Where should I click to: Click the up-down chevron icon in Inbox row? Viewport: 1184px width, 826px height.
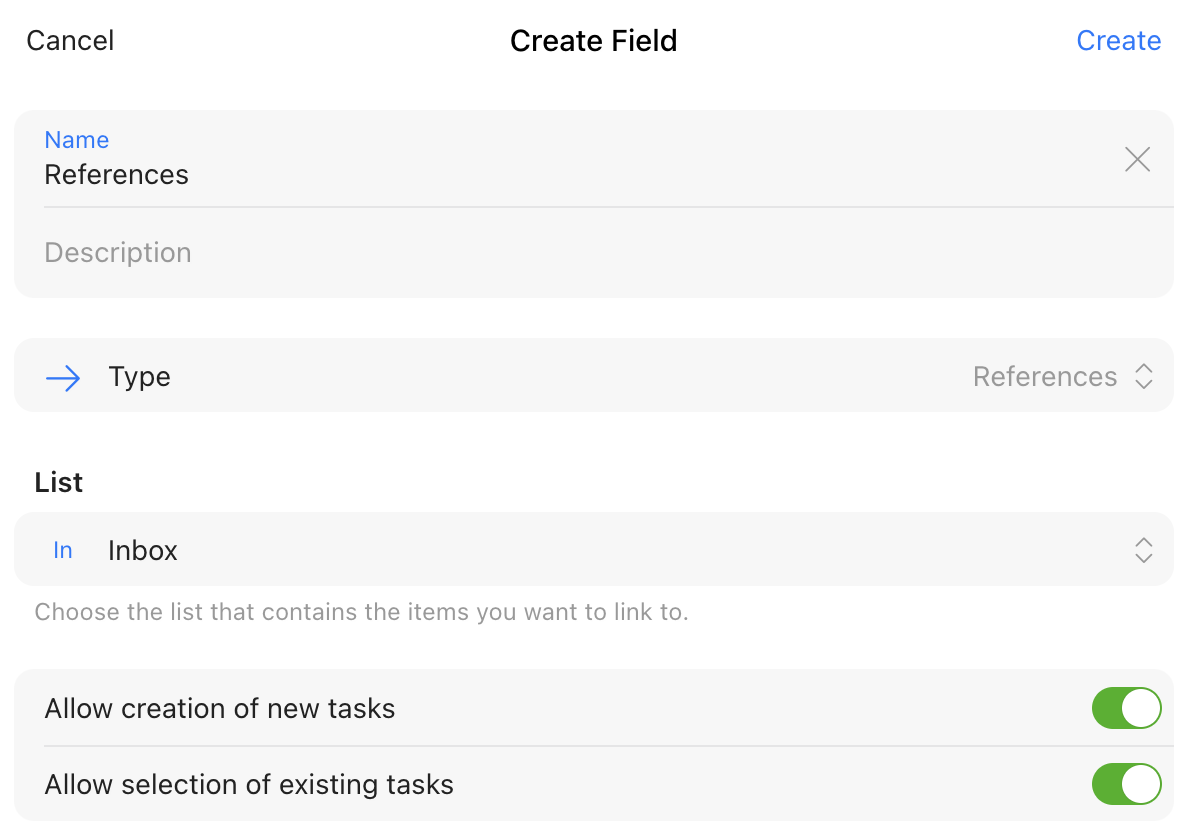pyautogui.click(x=1144, y=550)
